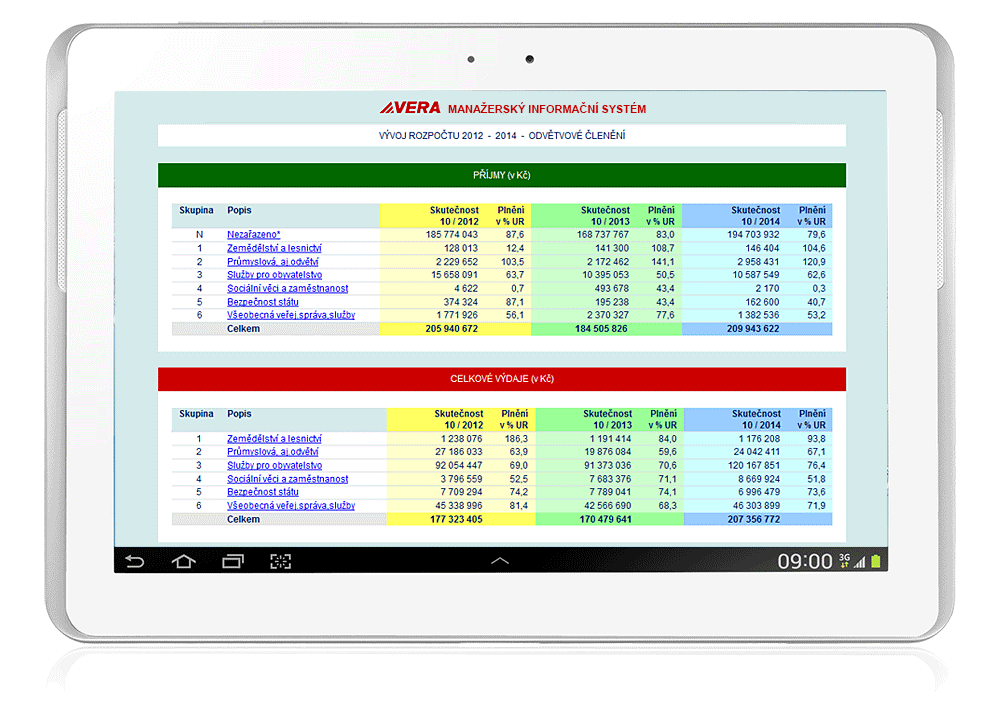The width and height of the screenshot is (1000, 716).
Task: Click the VÝVOJ ROZPOČTU 2012 - 2014 title bar
Action: tap(501, 135)
